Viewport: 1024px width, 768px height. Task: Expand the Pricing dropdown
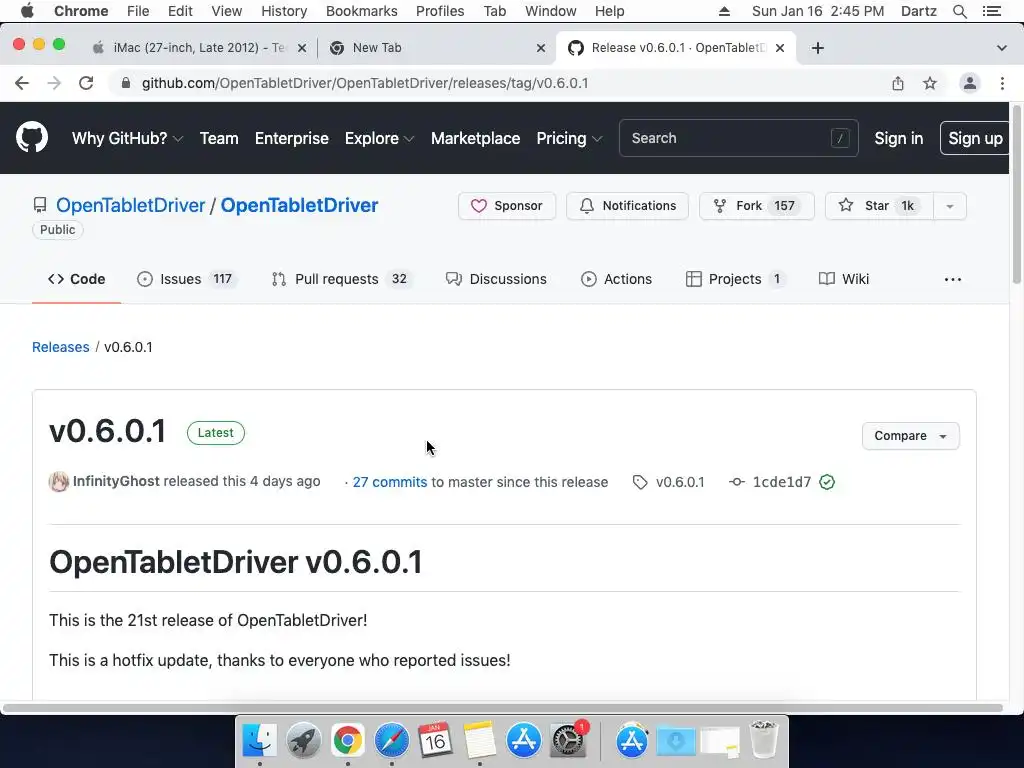coord(569,138)
